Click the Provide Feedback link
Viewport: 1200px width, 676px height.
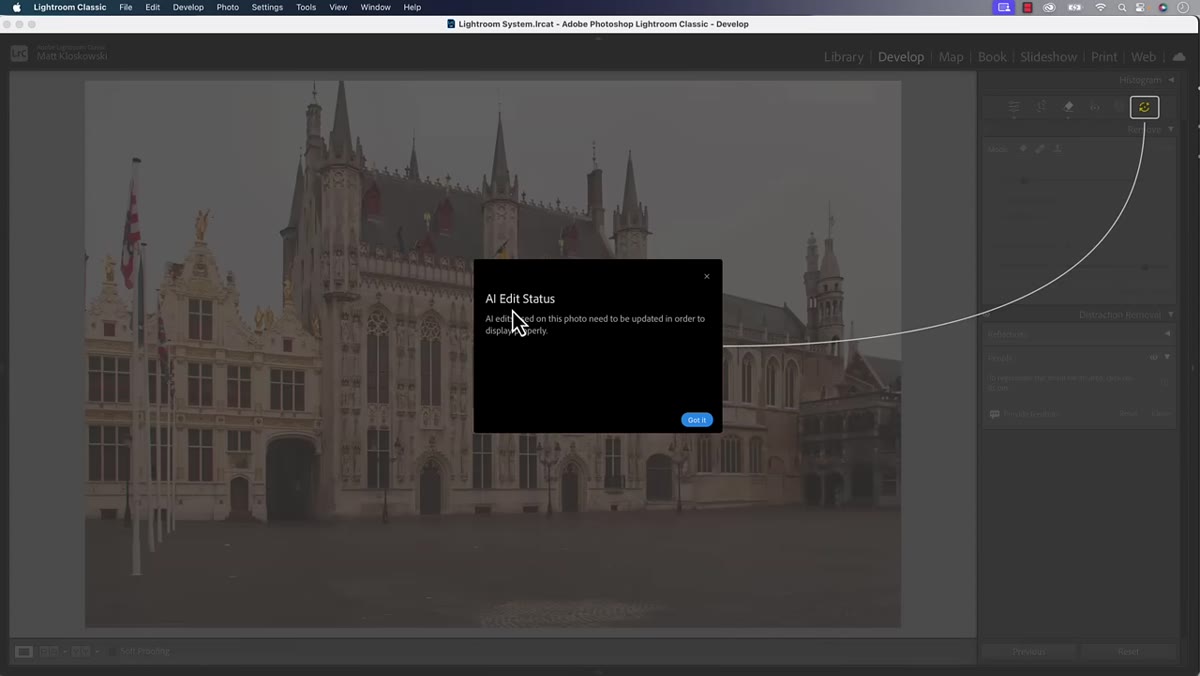(1030, 413)
